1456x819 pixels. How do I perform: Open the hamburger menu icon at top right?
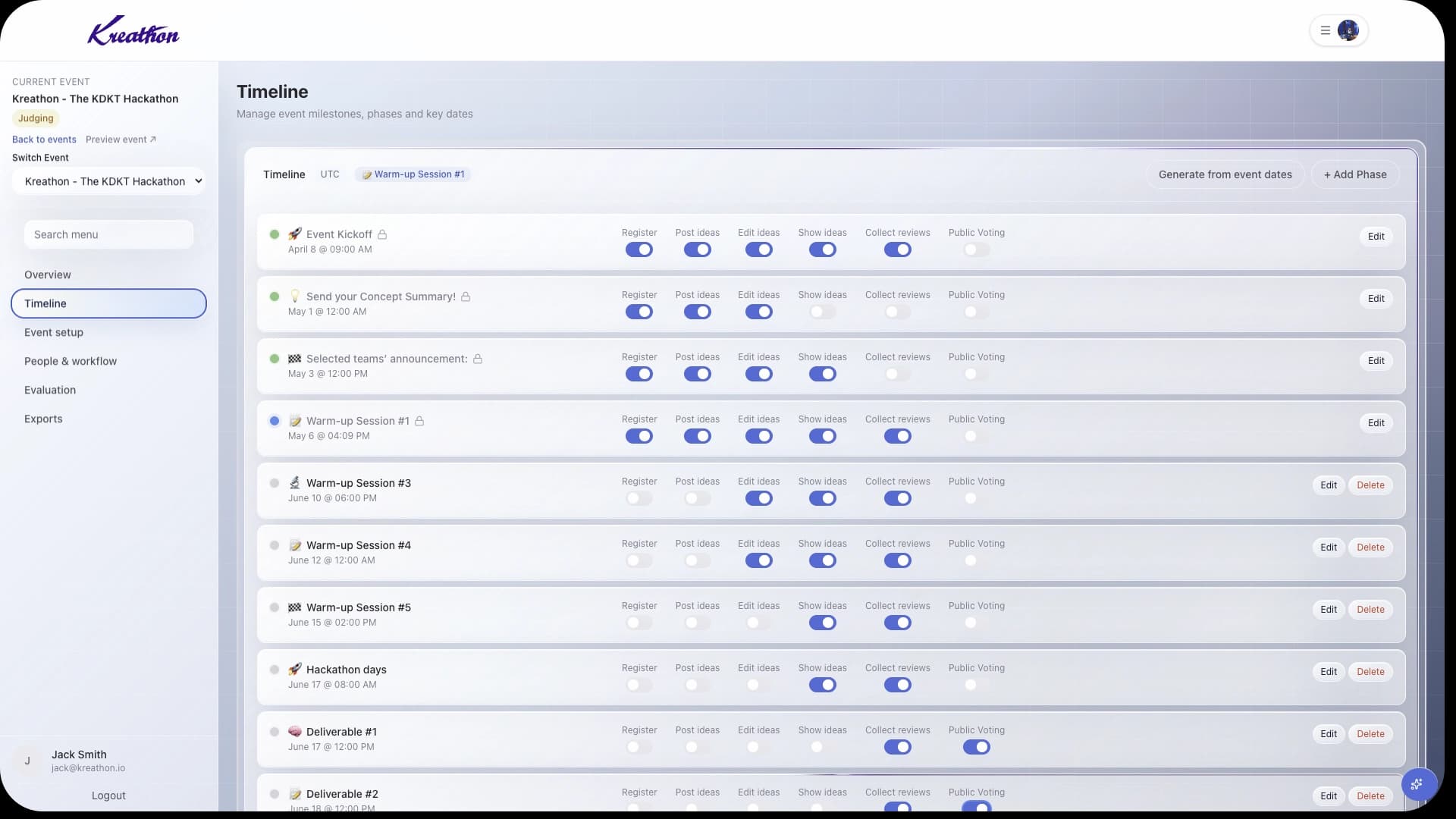(1326, 31)
